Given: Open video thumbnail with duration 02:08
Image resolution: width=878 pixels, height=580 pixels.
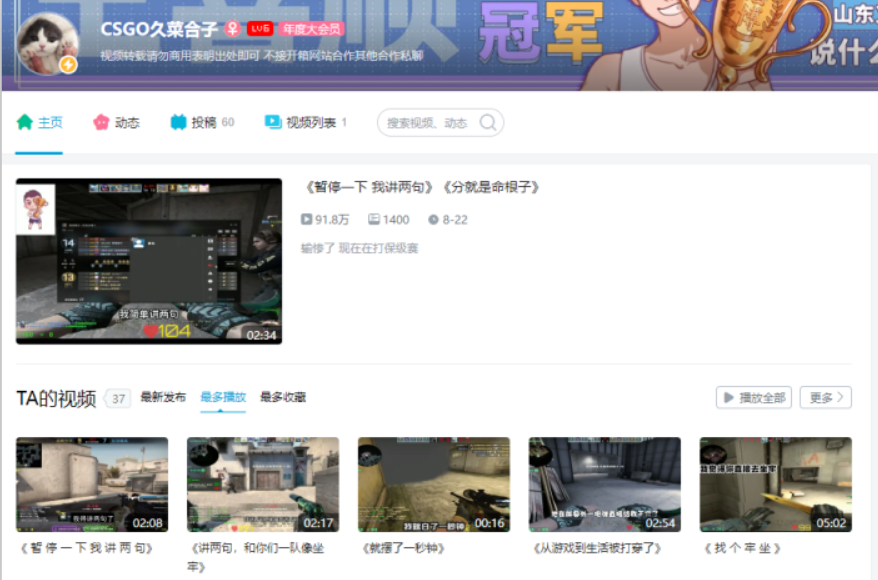Looking at the screenshot, I should pos(92,484).
